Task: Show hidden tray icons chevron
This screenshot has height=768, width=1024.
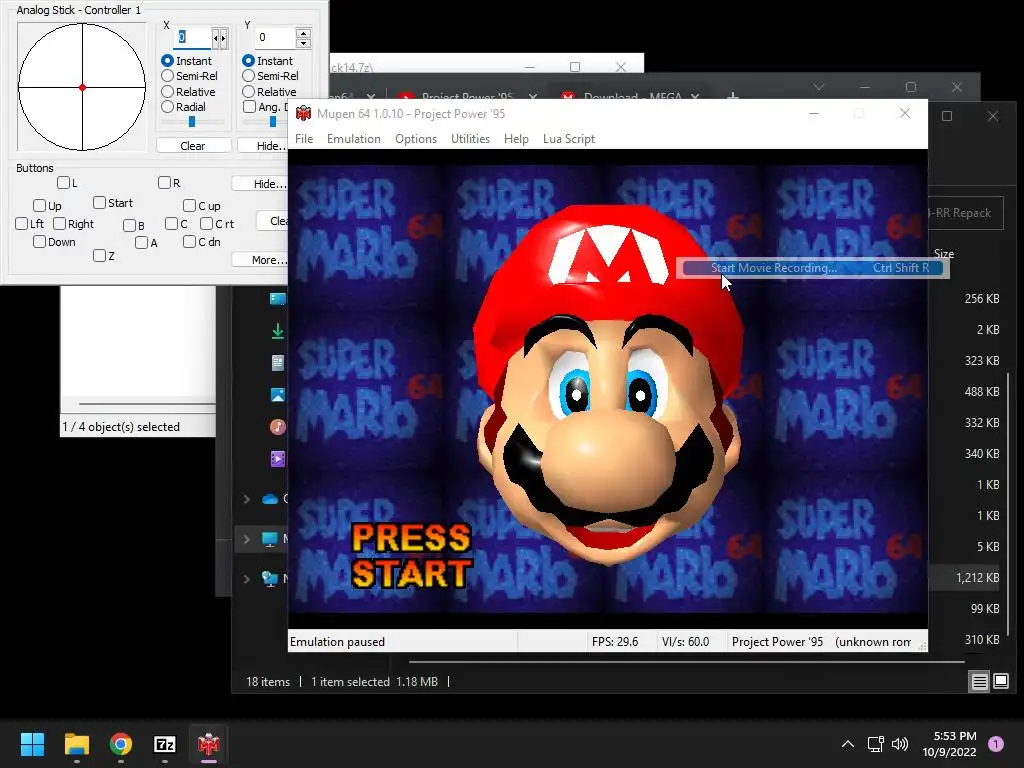Action: [848, 744]
